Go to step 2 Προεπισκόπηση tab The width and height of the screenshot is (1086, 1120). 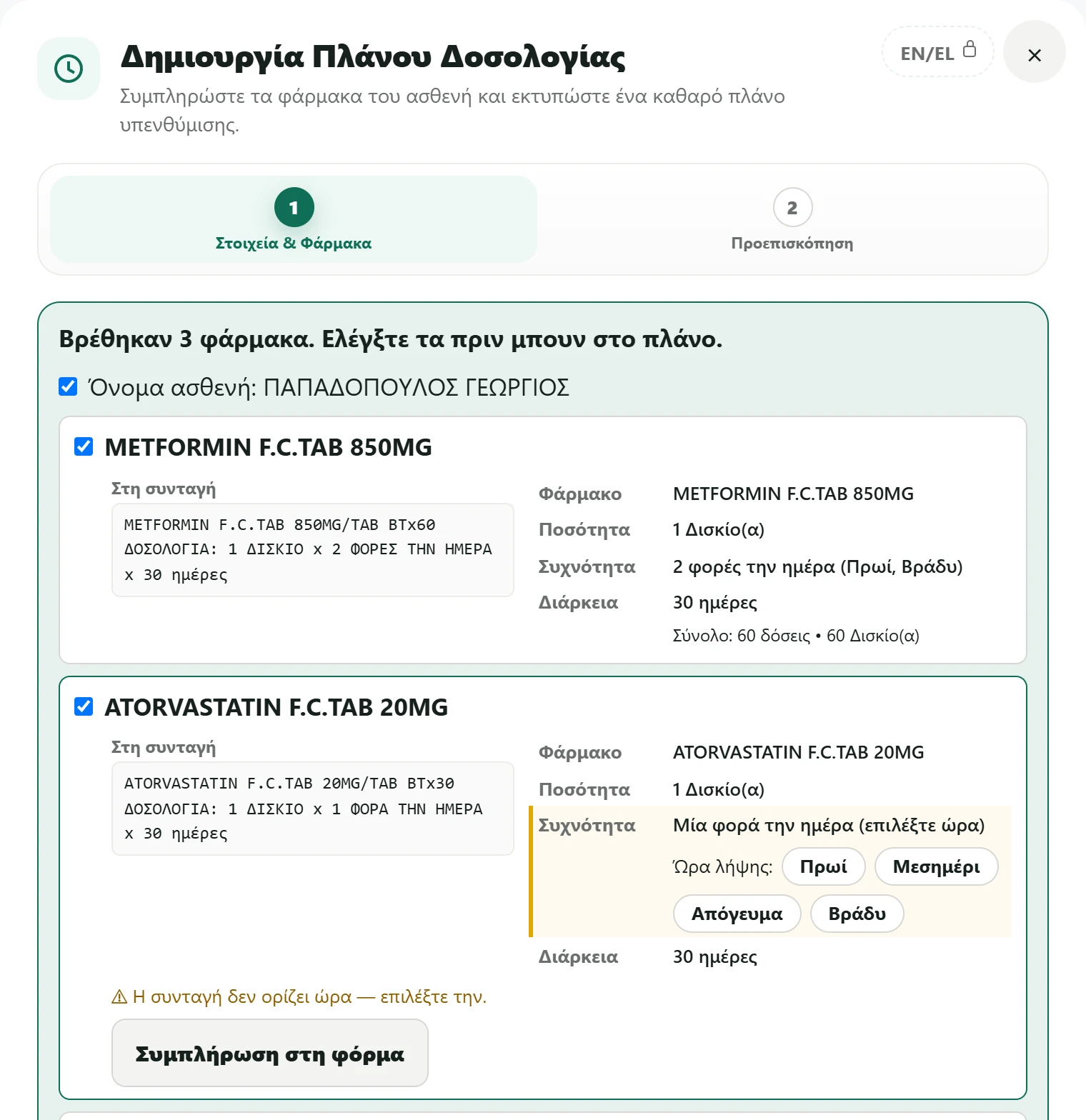pyautogui.click(x=792, y=219)
